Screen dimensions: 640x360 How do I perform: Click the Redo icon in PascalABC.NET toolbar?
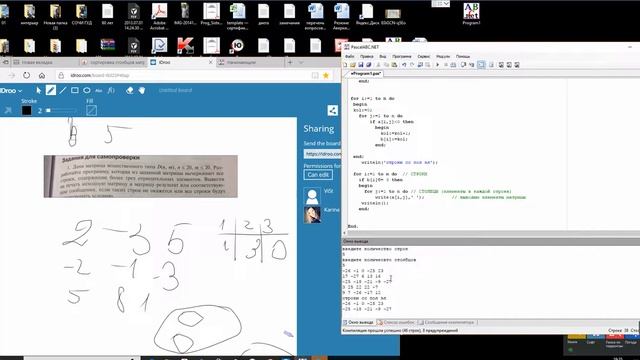tap(412, 65)
